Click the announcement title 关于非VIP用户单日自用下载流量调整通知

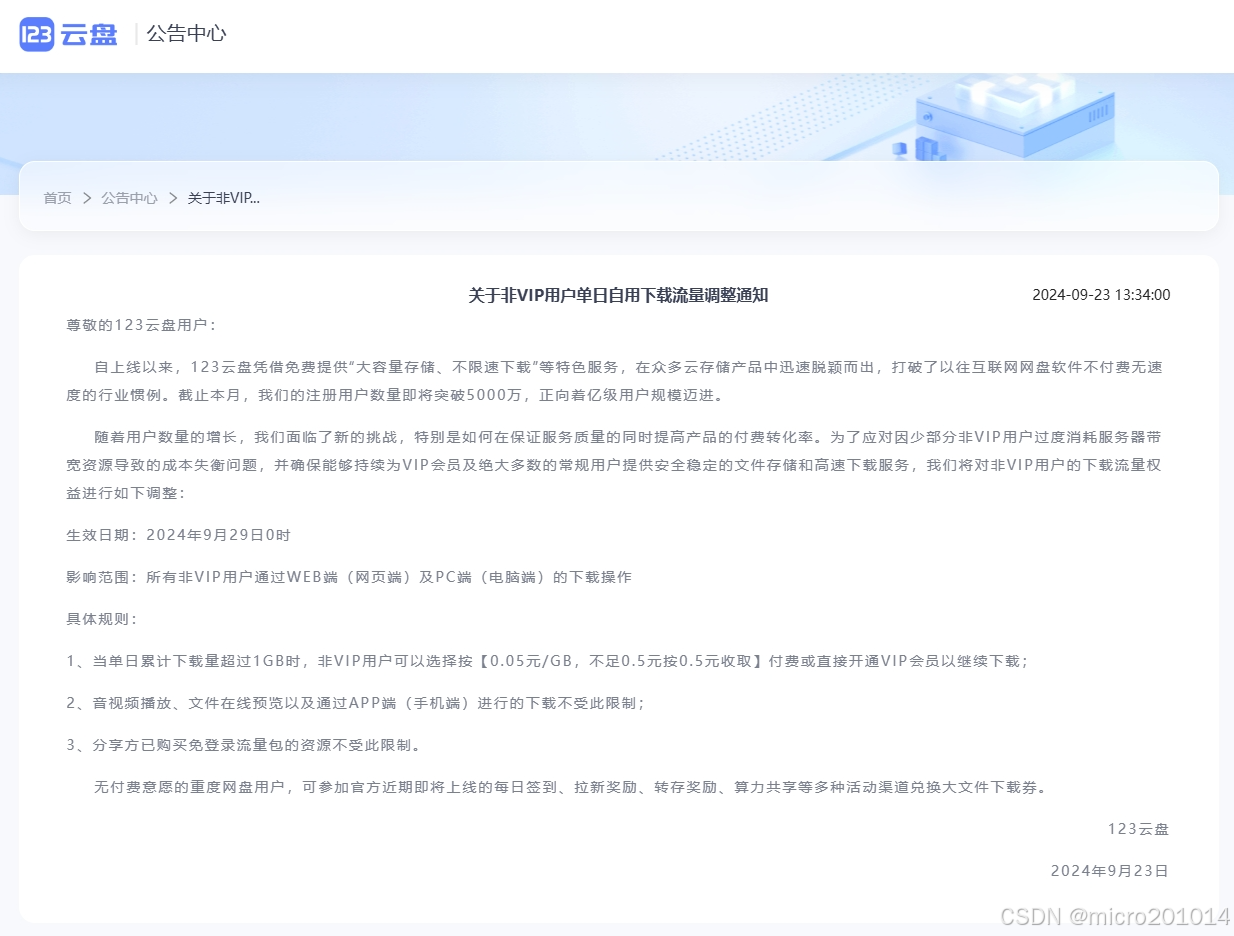pyautogui.click(x=618, y=295)
